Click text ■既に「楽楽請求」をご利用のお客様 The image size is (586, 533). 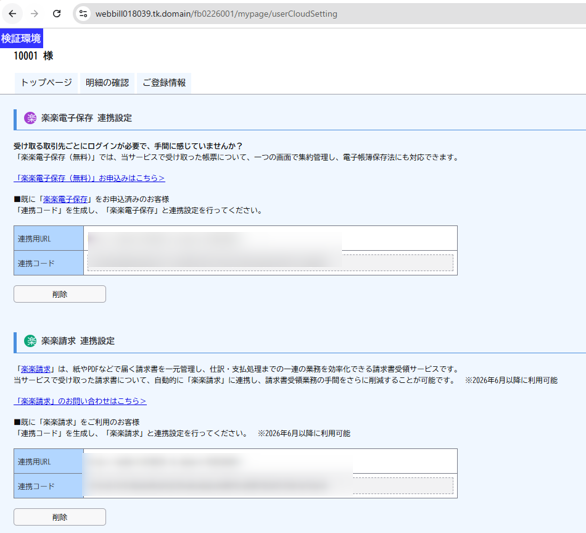point(77,422)
